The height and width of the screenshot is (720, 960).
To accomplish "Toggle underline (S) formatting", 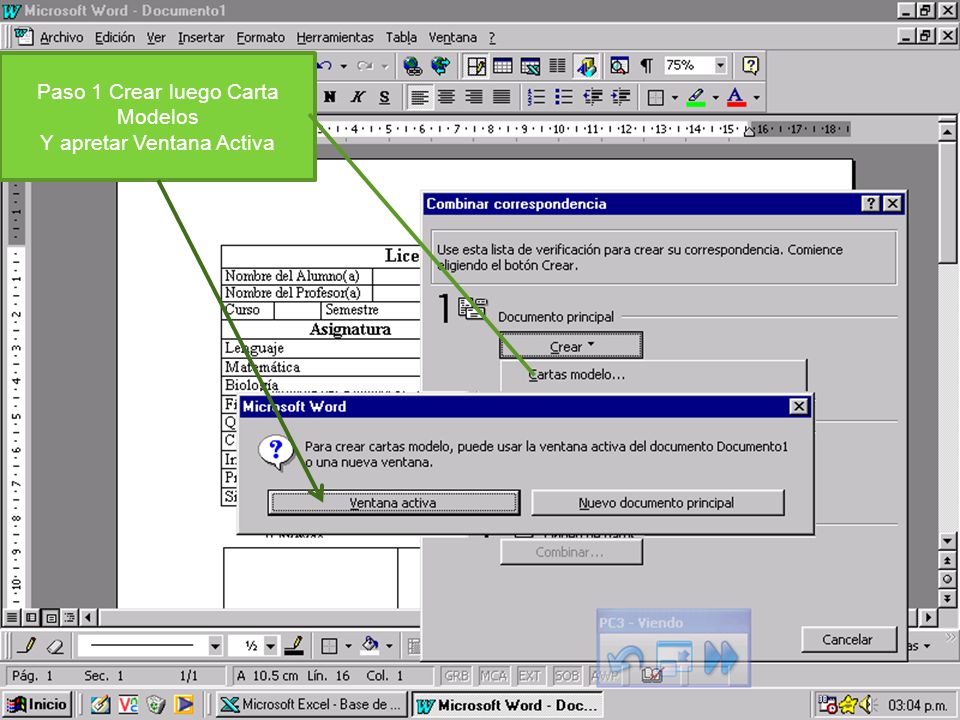I will pos(384,97).
